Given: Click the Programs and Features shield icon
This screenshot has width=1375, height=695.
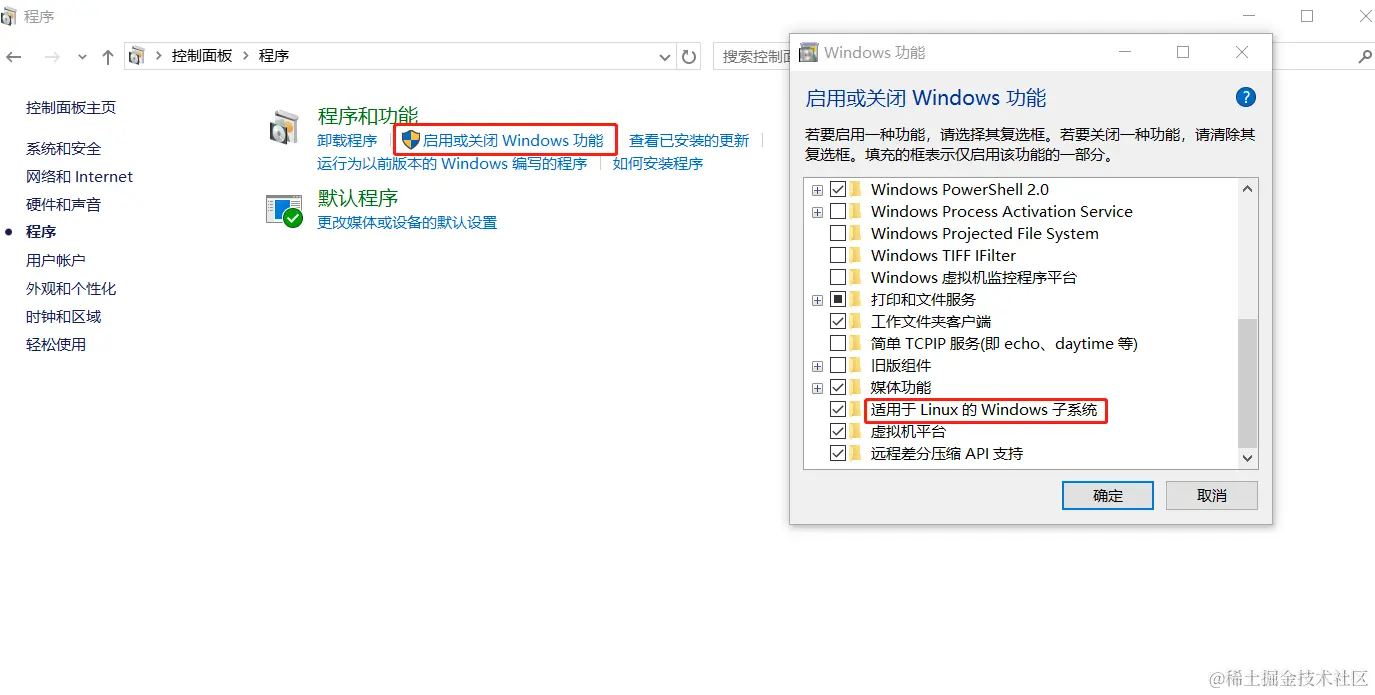Looking at the screenshot, I should (283, 125).
